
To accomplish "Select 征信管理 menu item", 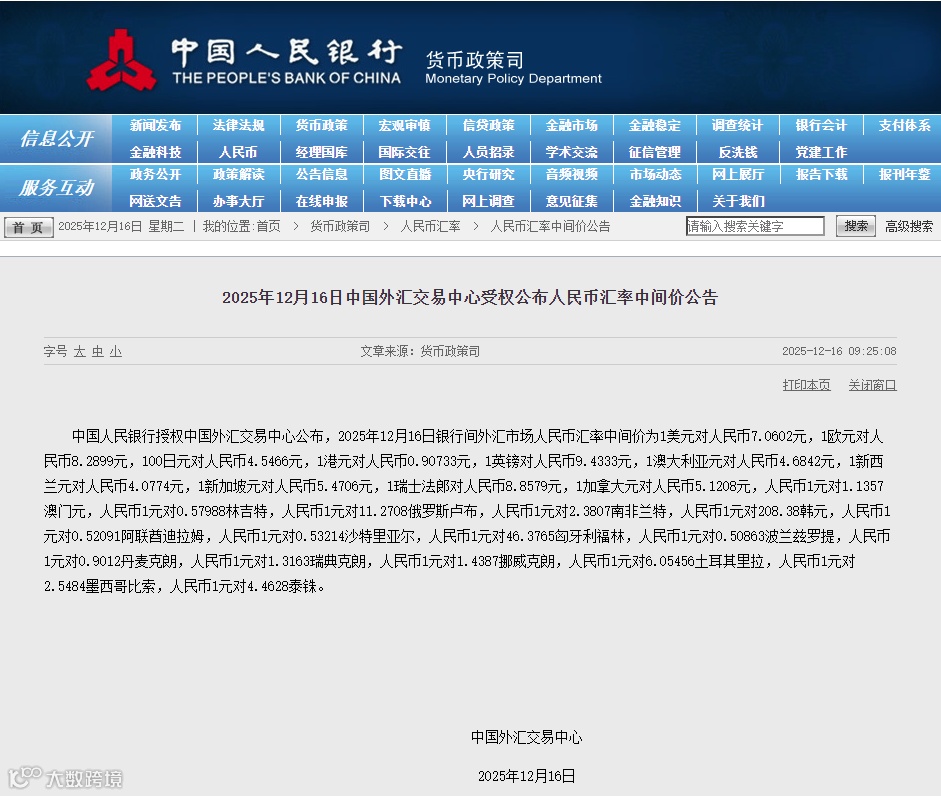I will 655,152.
